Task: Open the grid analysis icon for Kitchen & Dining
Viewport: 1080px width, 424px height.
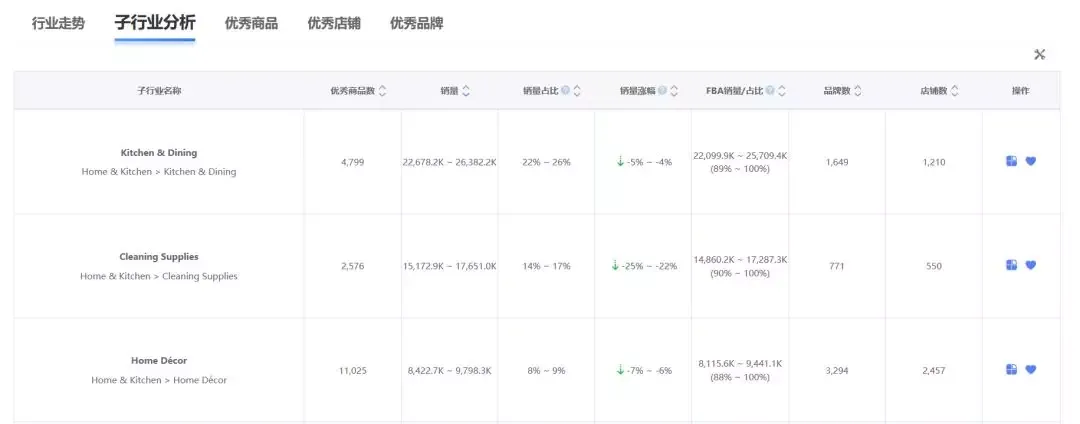Action: pyautogui.click(x=1012, y=161)
